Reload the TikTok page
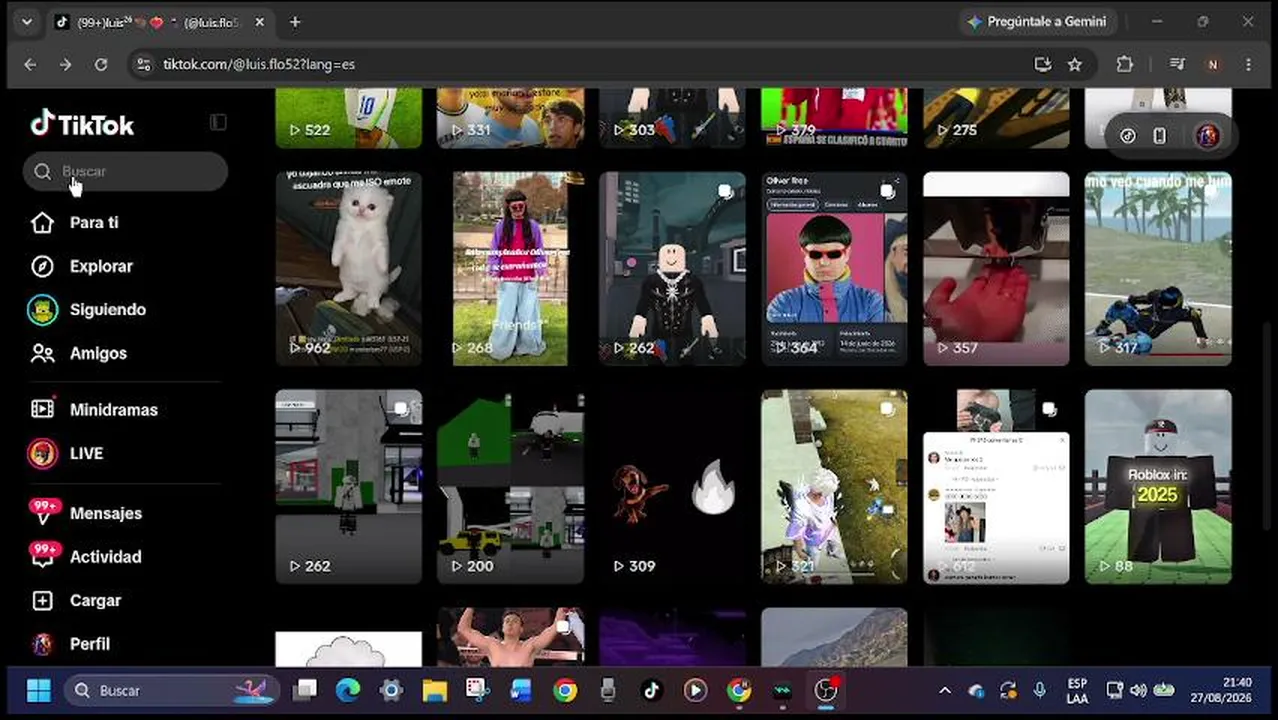Screen dimensions: 1278x720 pyautogui.click(x=101, y=64)
